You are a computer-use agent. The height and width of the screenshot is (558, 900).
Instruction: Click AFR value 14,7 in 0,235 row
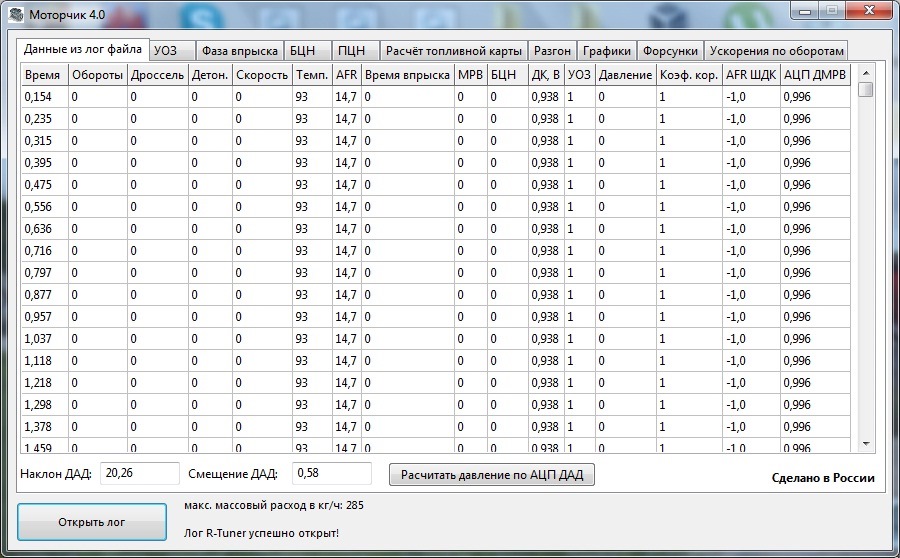pos(346,119)
